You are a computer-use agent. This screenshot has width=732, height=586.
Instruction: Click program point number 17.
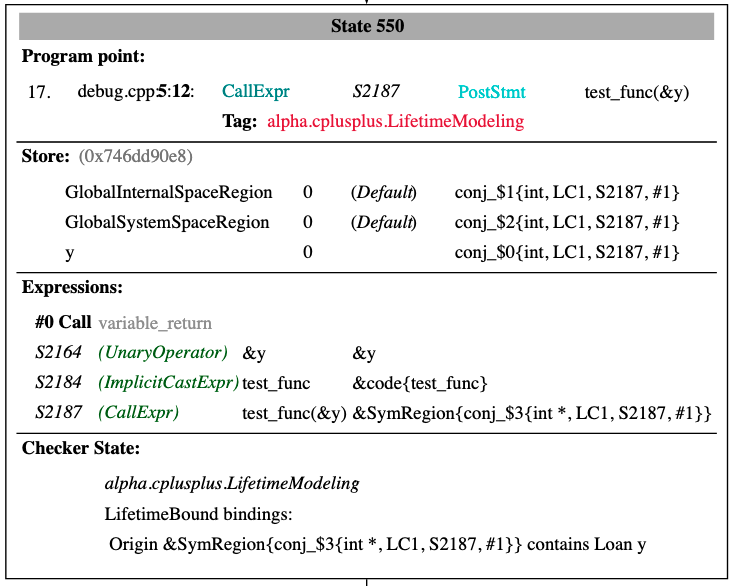coord(39,92)
